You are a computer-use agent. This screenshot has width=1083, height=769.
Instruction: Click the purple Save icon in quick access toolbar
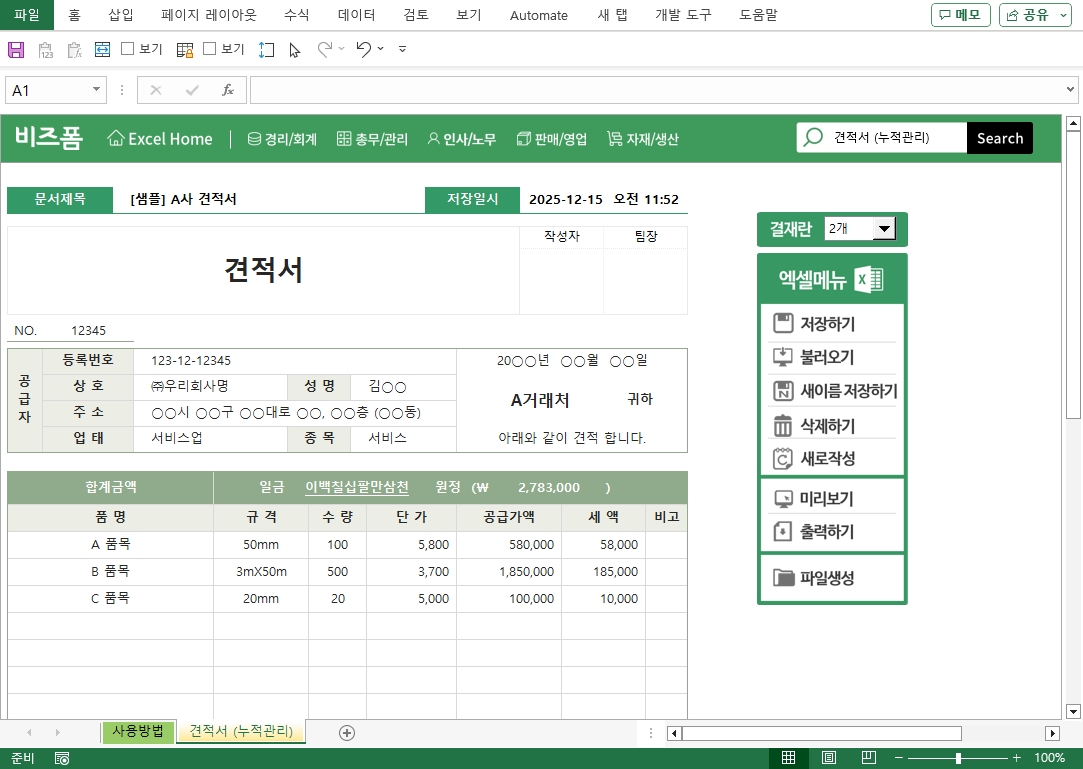pyautogui.click(x=16, y=49)
